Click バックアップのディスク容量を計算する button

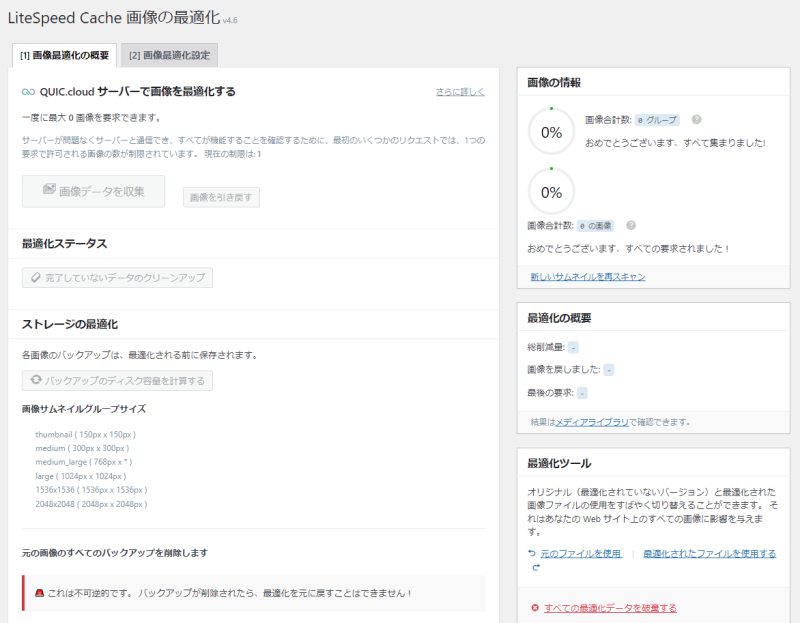click(117, 381)
